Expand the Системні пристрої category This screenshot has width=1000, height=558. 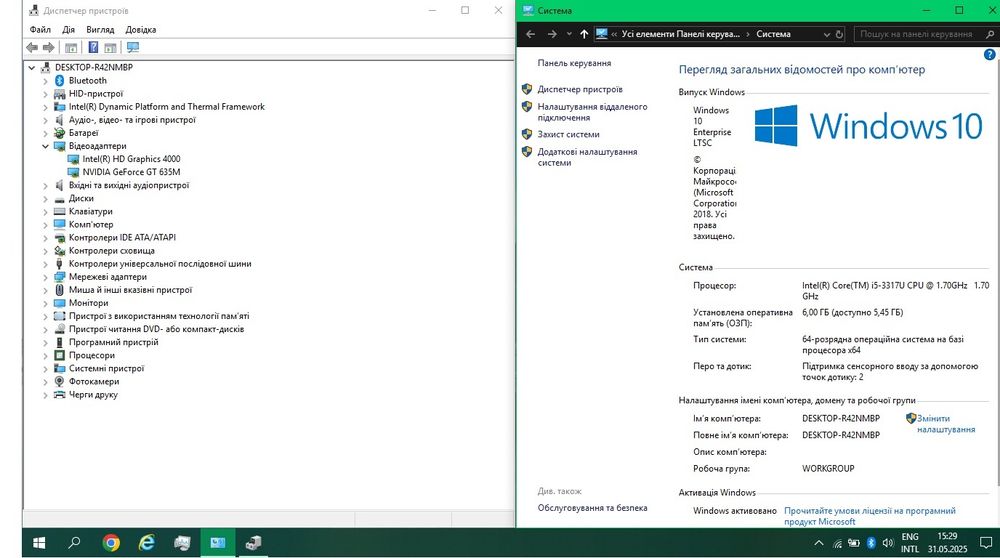45,369
